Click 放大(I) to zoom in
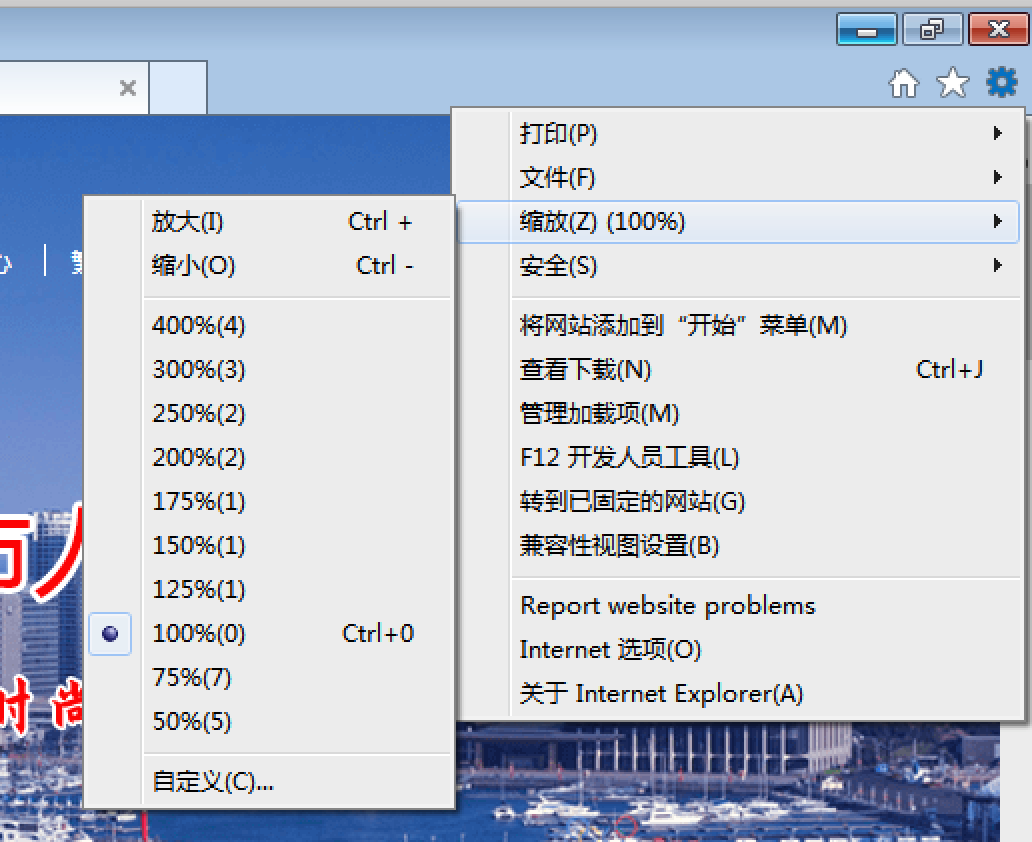Viewport: 1032px width, 842px height. pyautogui.click(x=188, y=222)
